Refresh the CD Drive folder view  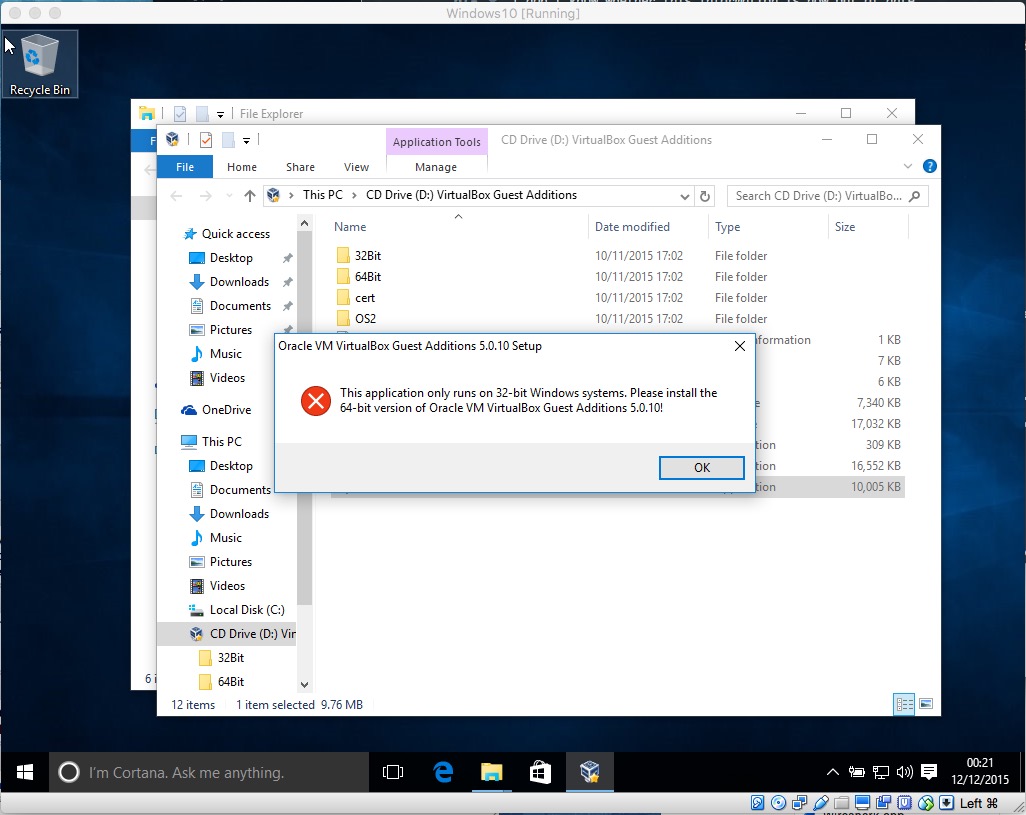pos(705,196)
